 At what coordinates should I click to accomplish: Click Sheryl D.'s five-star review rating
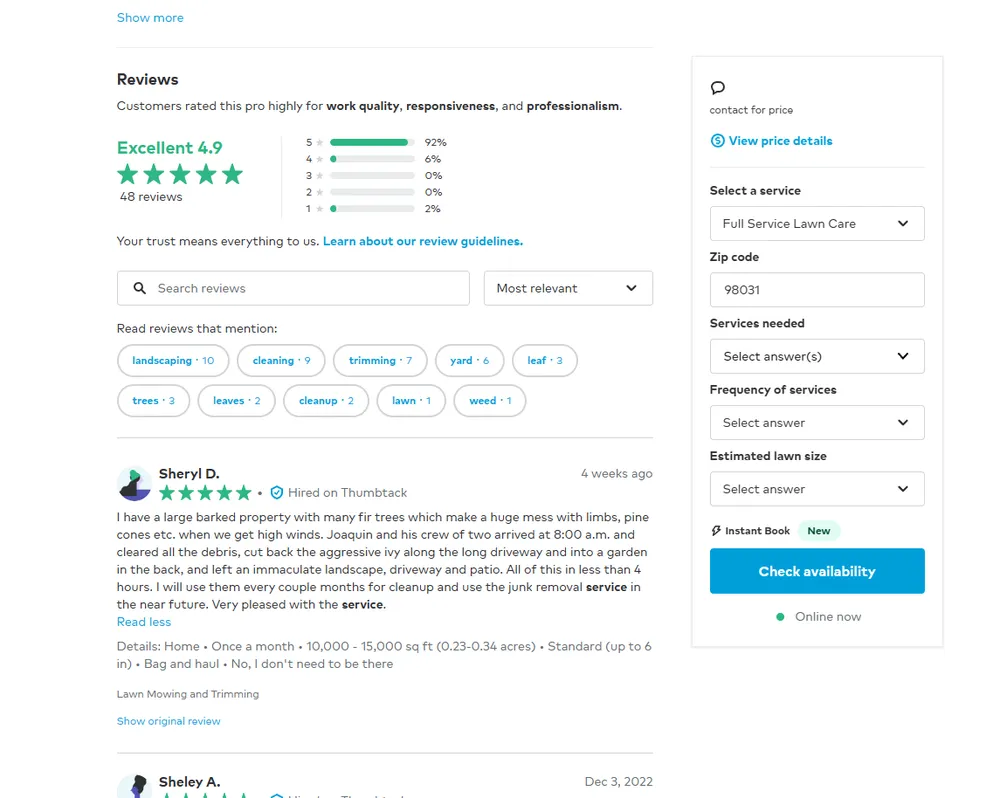[x=205, y=493]
